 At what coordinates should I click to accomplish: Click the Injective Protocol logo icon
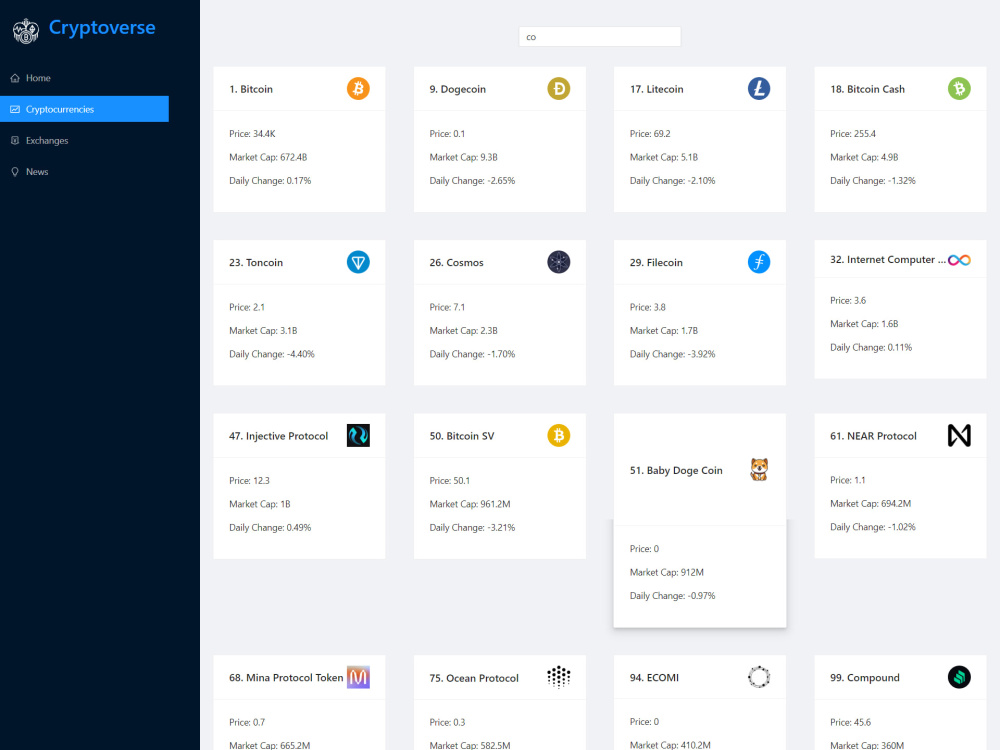358,436
